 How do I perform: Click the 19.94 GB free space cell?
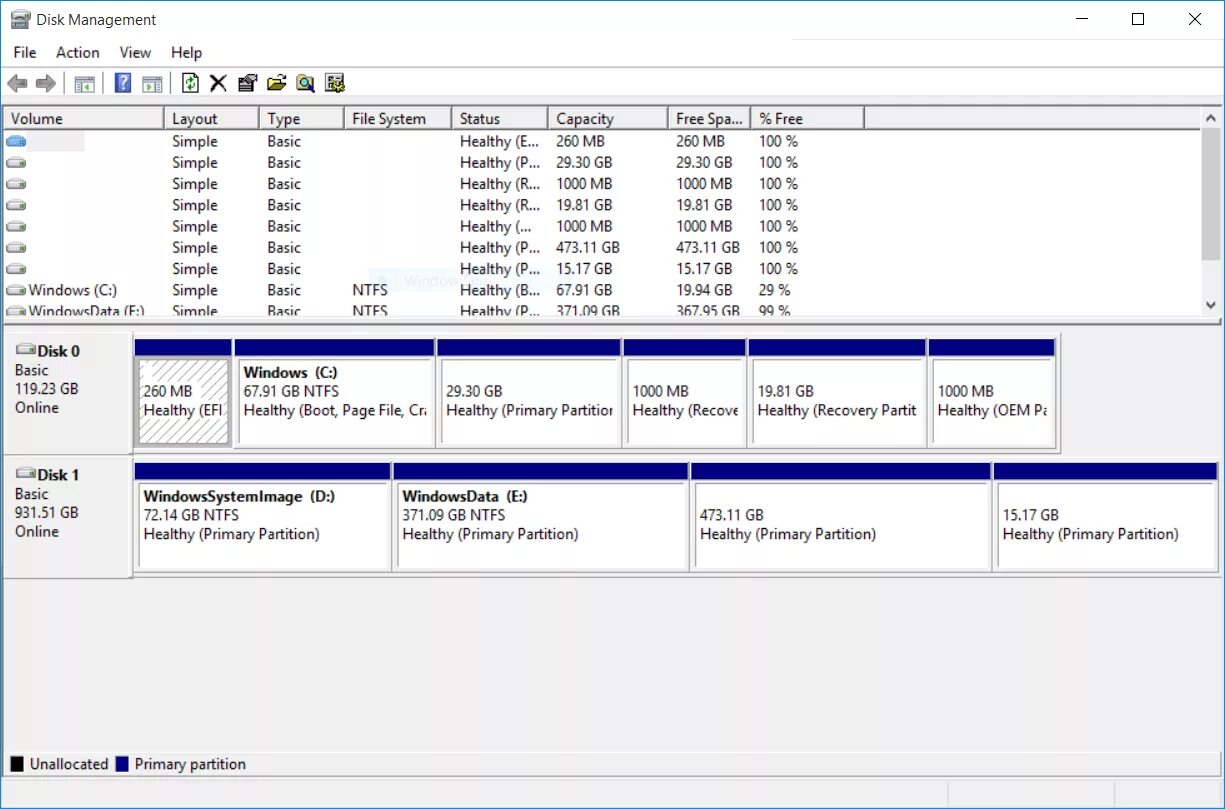pos(704,290)
